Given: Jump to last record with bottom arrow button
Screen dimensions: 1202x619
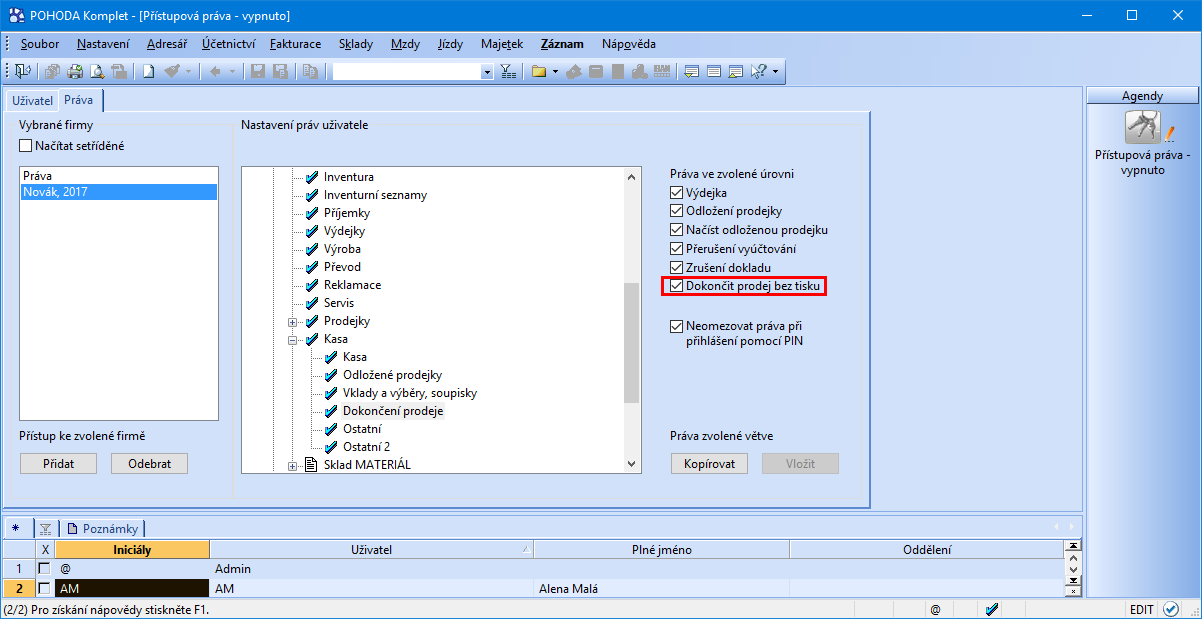Looking at the screenshot, I should click(1074, 580).
